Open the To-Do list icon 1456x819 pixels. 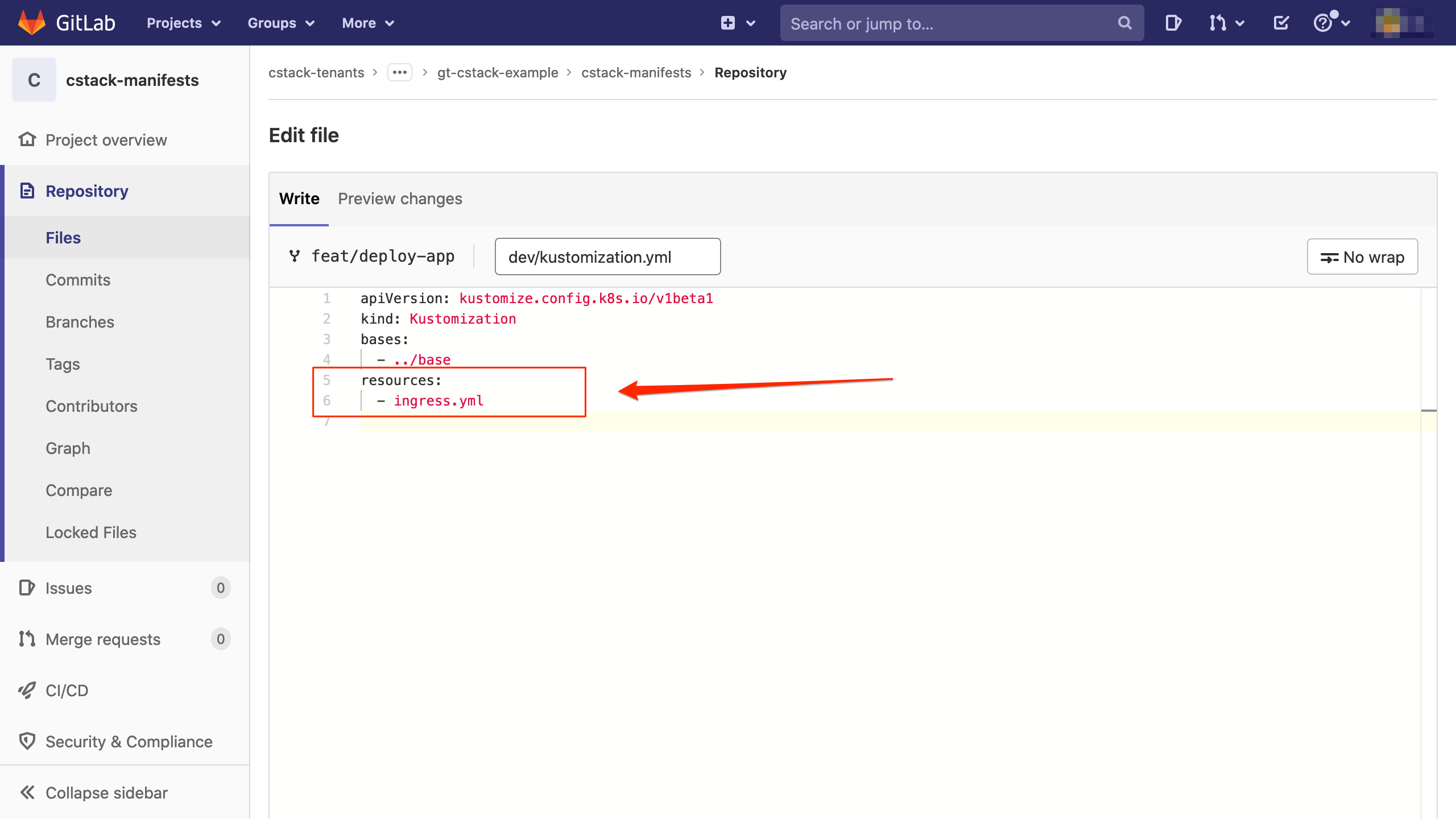coord(1281,23)
